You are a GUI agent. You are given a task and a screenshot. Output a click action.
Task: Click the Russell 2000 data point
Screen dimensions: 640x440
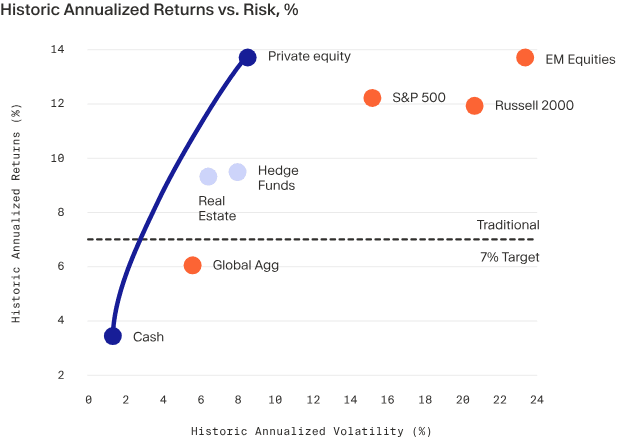coord(474,105)
